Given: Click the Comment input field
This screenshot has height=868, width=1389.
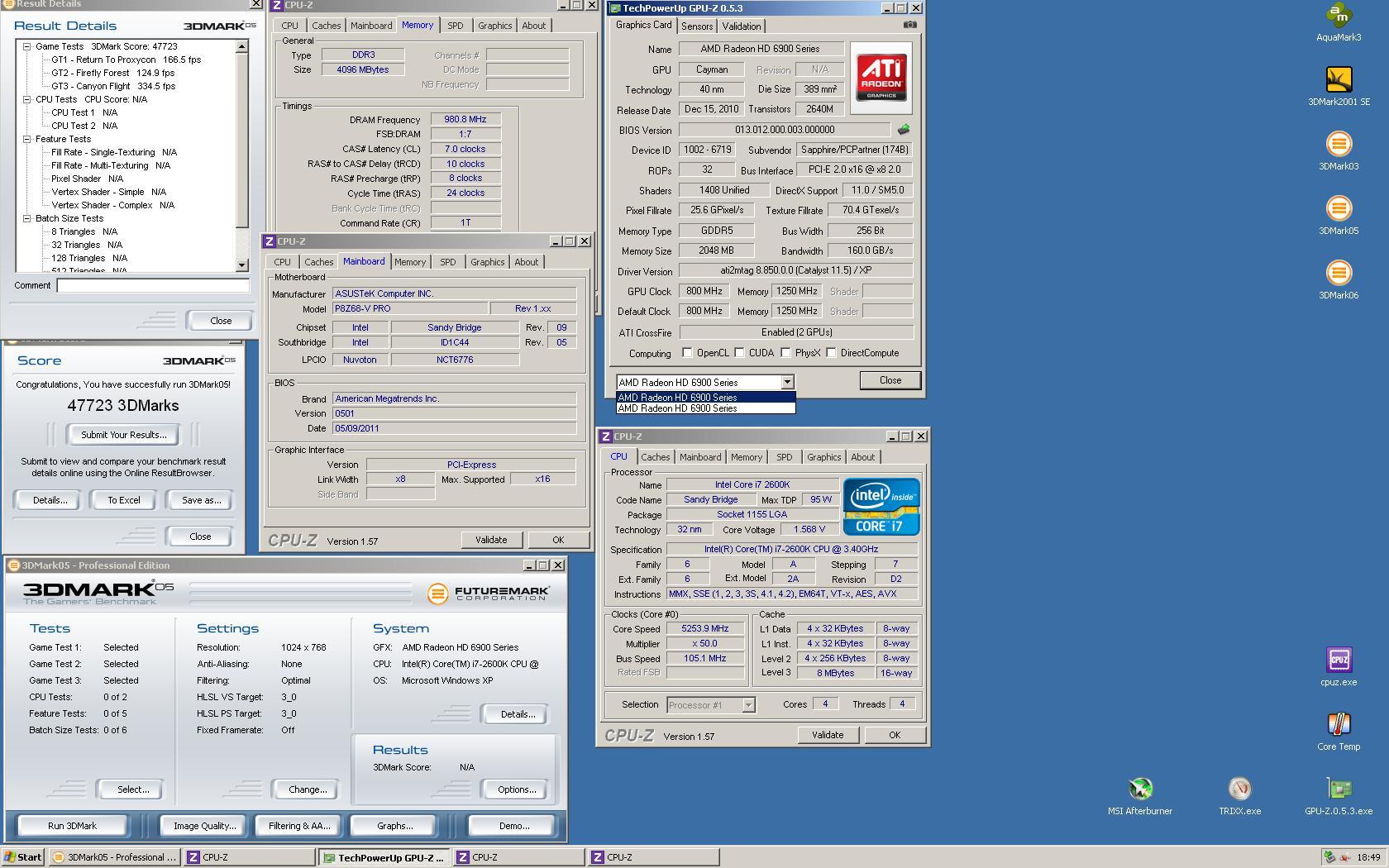Looking at the screenshot, I should (153, 285).
